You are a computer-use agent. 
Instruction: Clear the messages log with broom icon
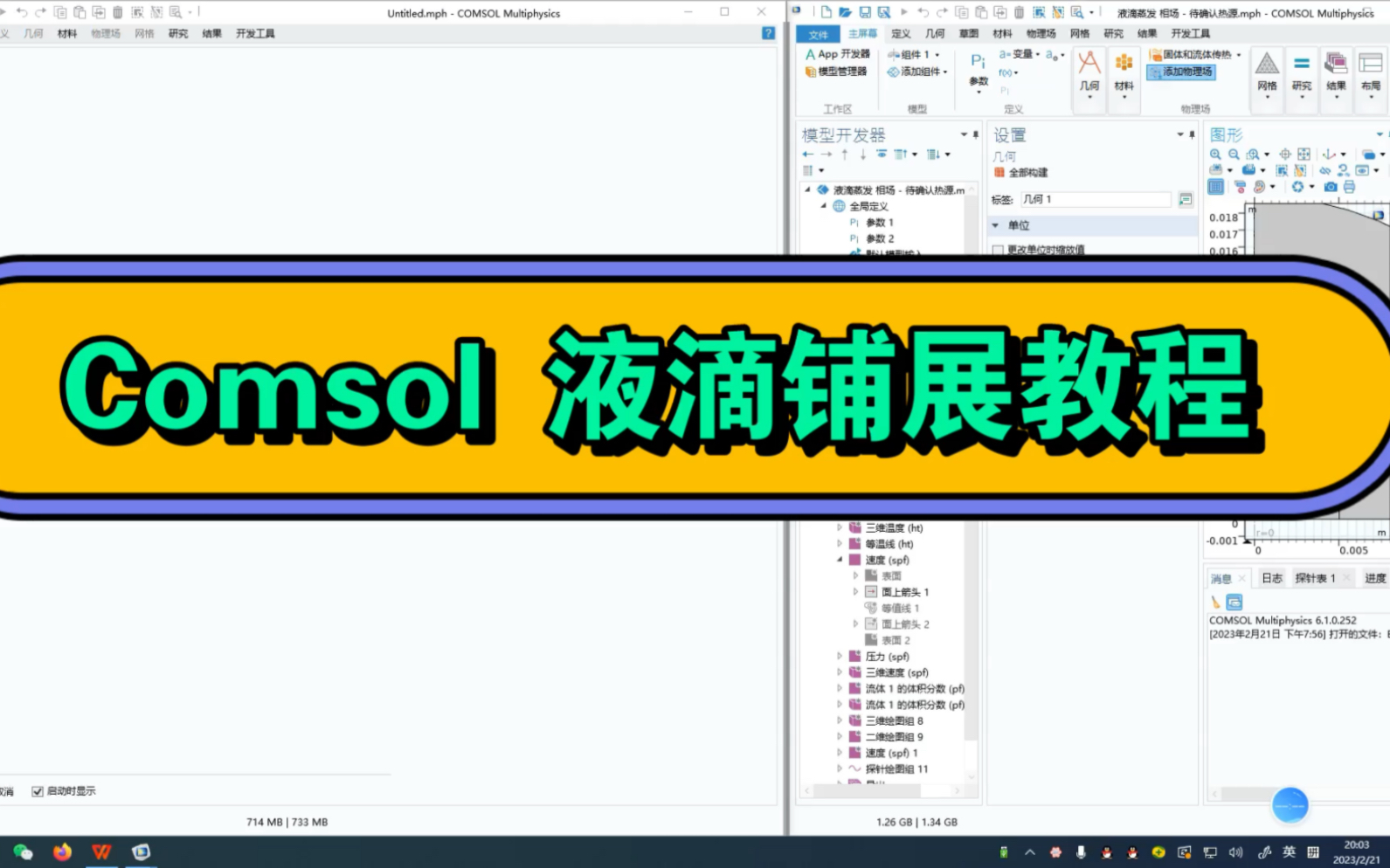click(1215, 603)
